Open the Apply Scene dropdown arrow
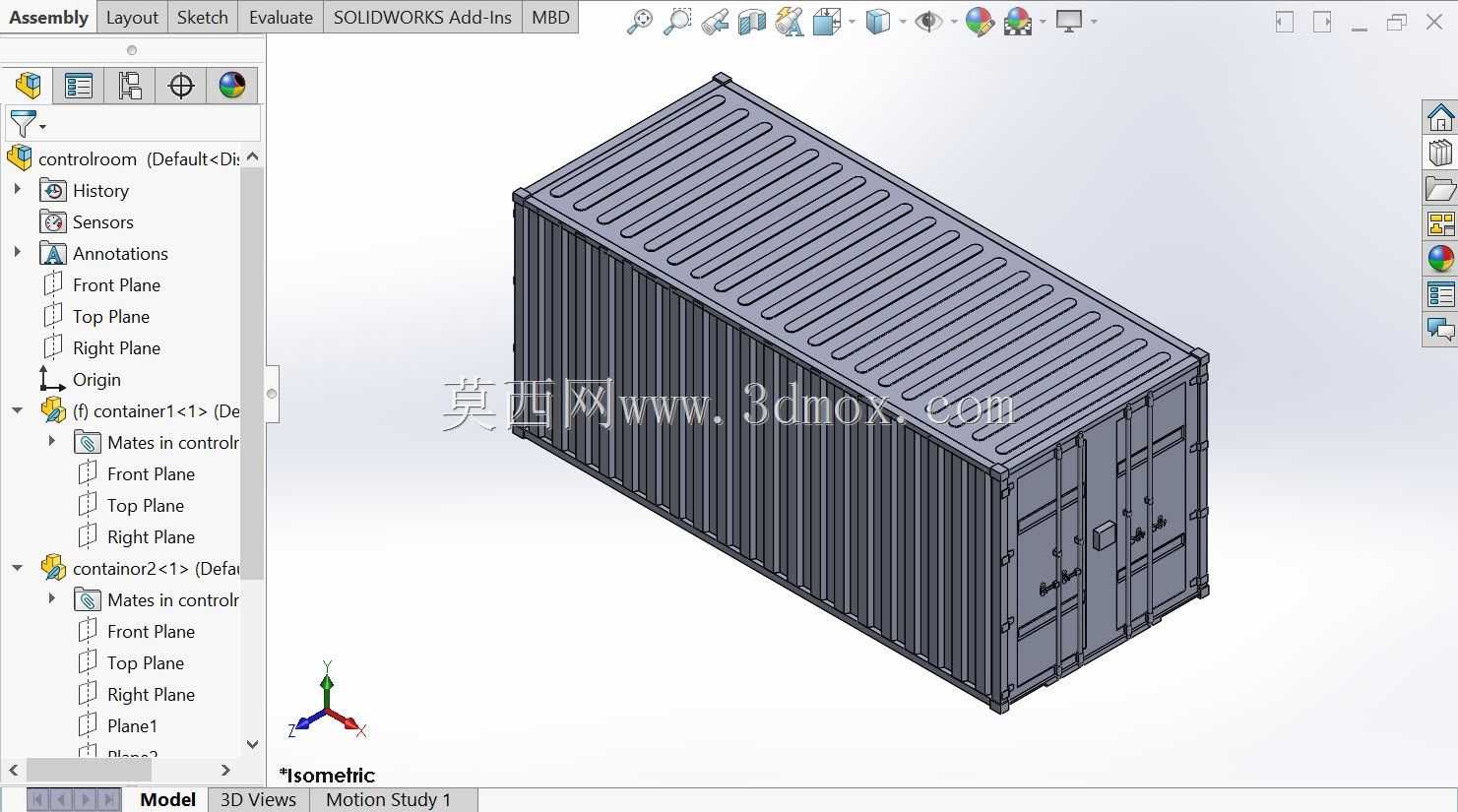The image size is (1458, 812). [x=1043, y=22]
